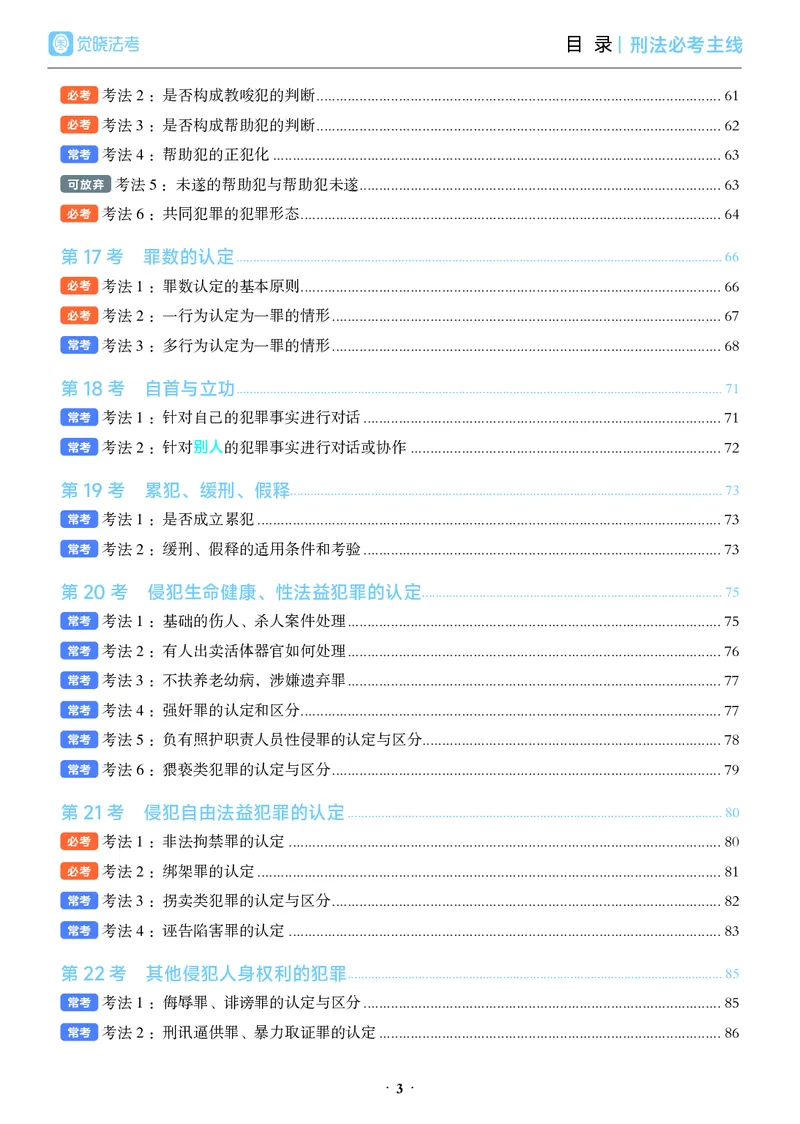Image resolution: width=800 pixels, height=1124 pixels.
Task: Open chapter heading 第 19 考 累犯、缓刑、假释
Action: point(176,490)
